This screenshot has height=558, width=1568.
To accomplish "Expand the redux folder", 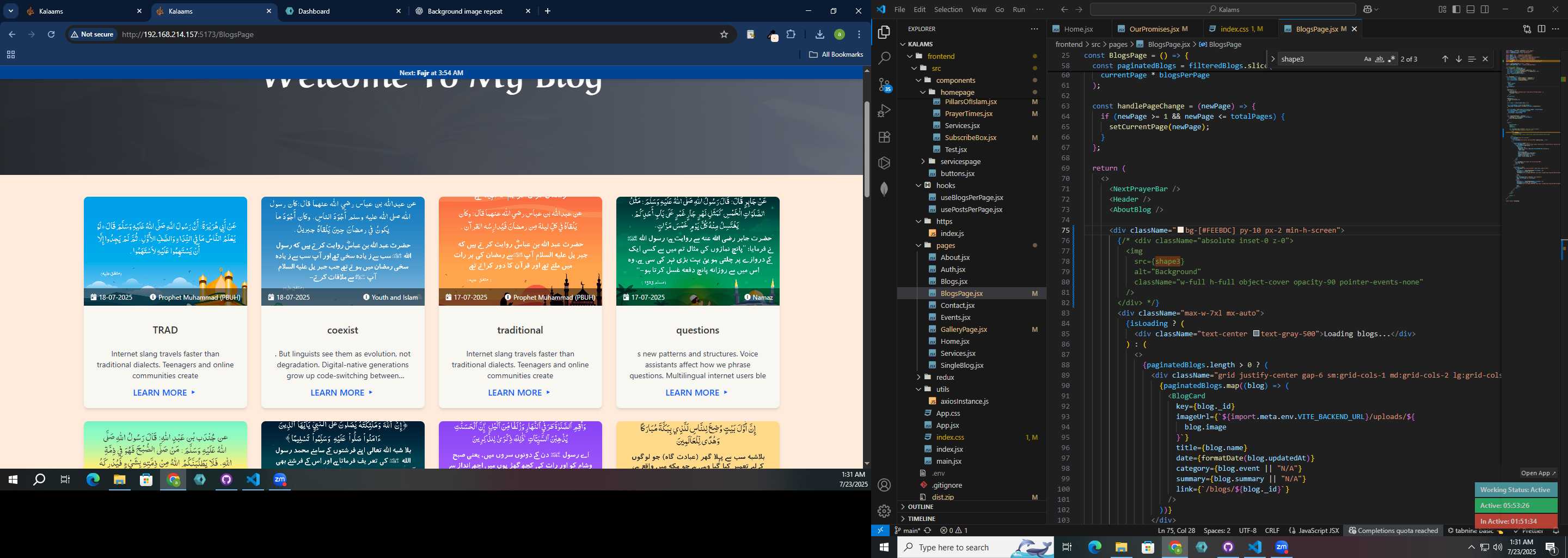I will click(918, 377).
